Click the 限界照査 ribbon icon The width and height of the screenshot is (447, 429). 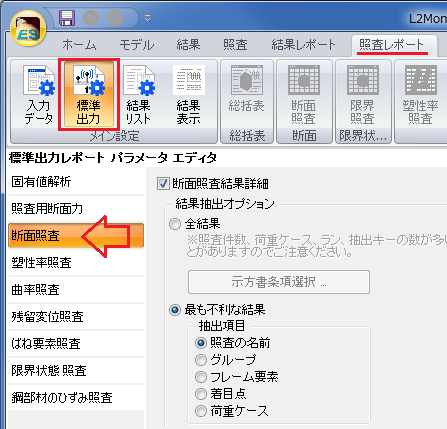tap(363, 95)
